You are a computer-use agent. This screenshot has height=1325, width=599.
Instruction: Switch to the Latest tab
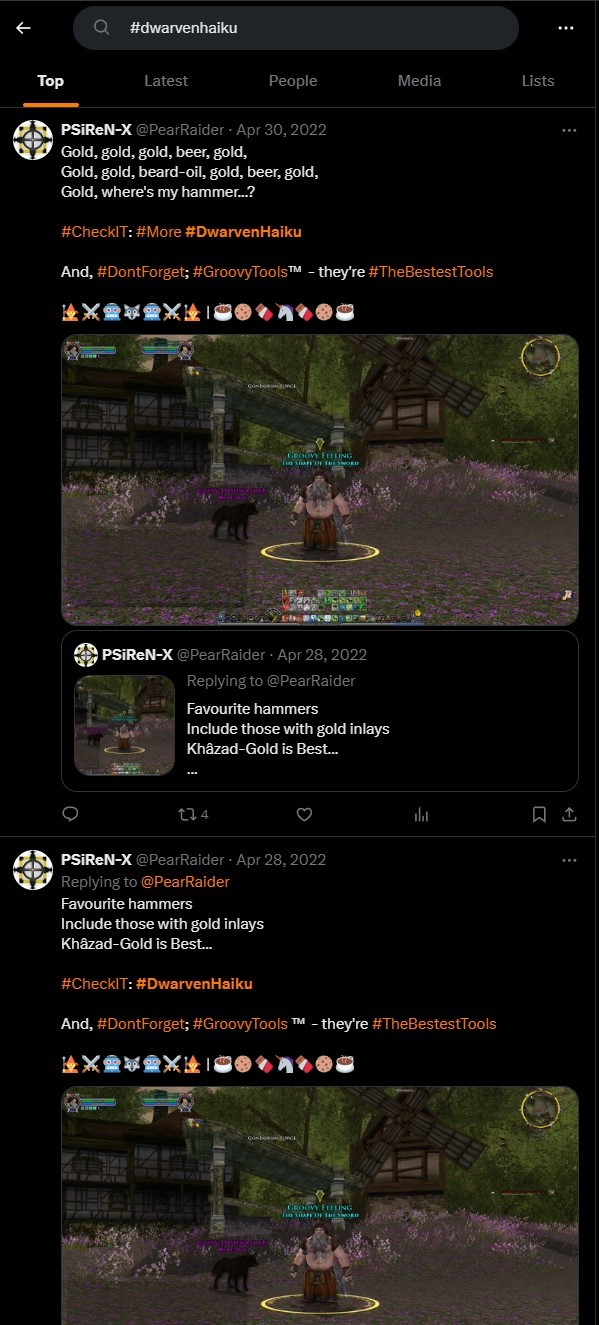[166, 81]
